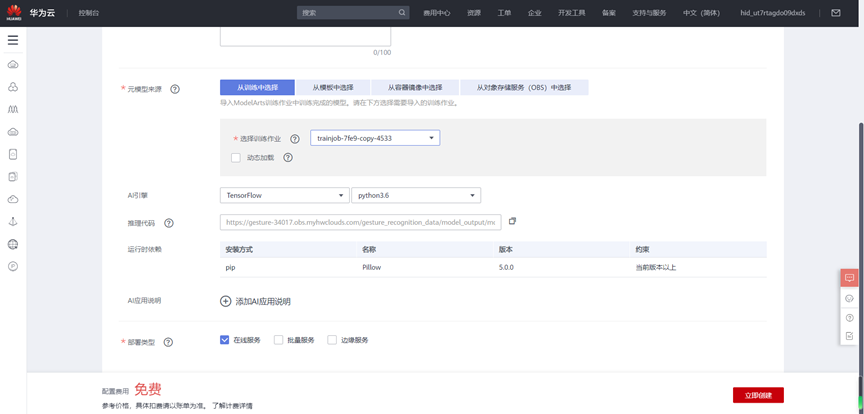Open 费用中心 in top navigation

point(437,13)
